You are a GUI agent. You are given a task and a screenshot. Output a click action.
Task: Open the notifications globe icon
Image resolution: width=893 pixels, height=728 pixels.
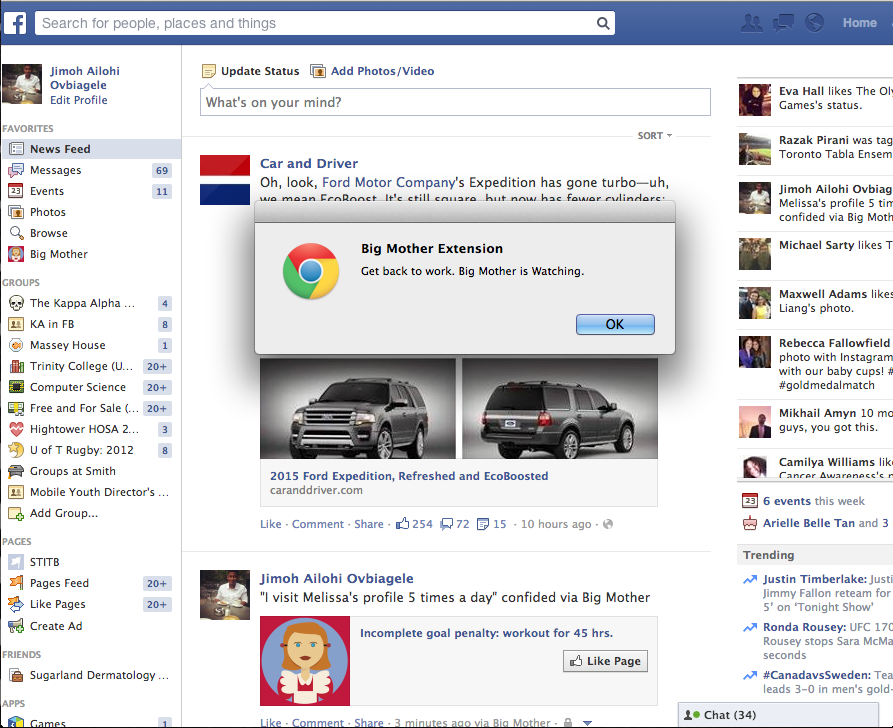(x=814, y=23)
